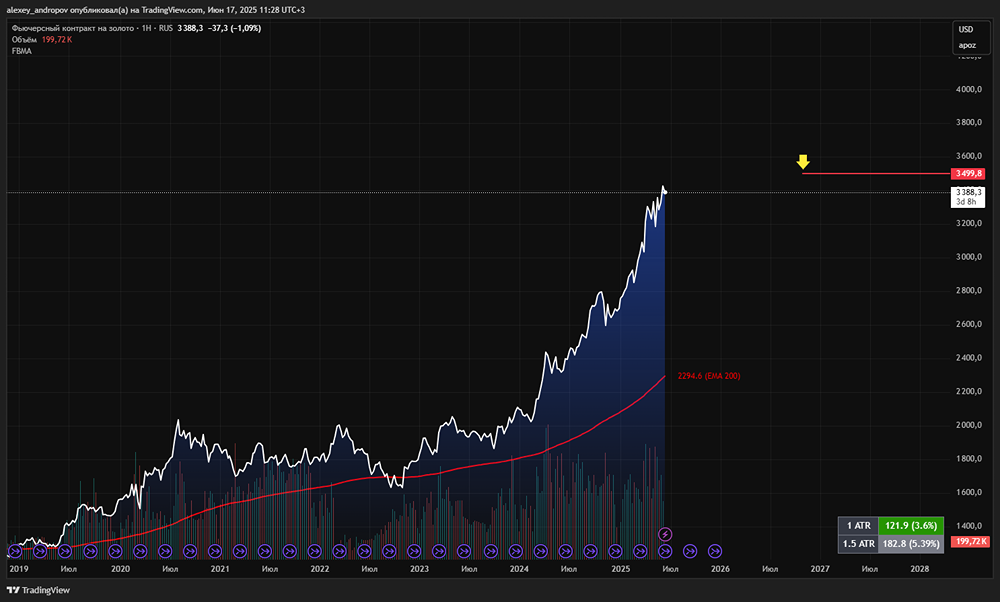Screen dimensions: 1000x602
Task: Click the 3000,0 price axis value
Action: click(x=969, y=257)
